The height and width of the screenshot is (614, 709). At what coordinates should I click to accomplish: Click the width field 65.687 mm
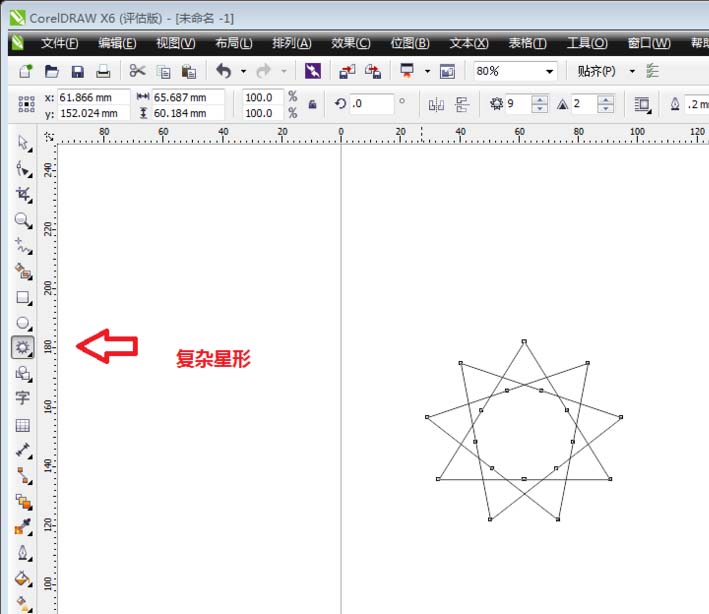pyautogui.click(x=188, y=97)
